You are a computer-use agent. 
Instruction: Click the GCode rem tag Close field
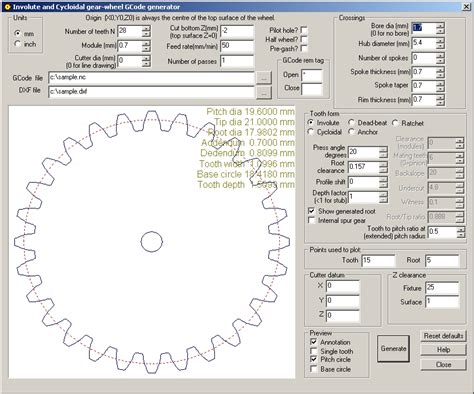pyautogui.click(x=312, y=89)
